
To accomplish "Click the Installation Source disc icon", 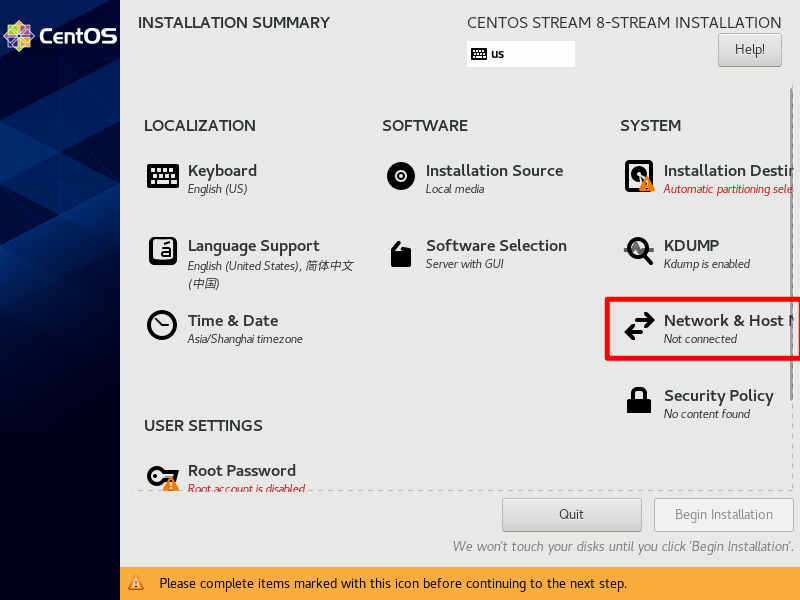I will (401, 176).
